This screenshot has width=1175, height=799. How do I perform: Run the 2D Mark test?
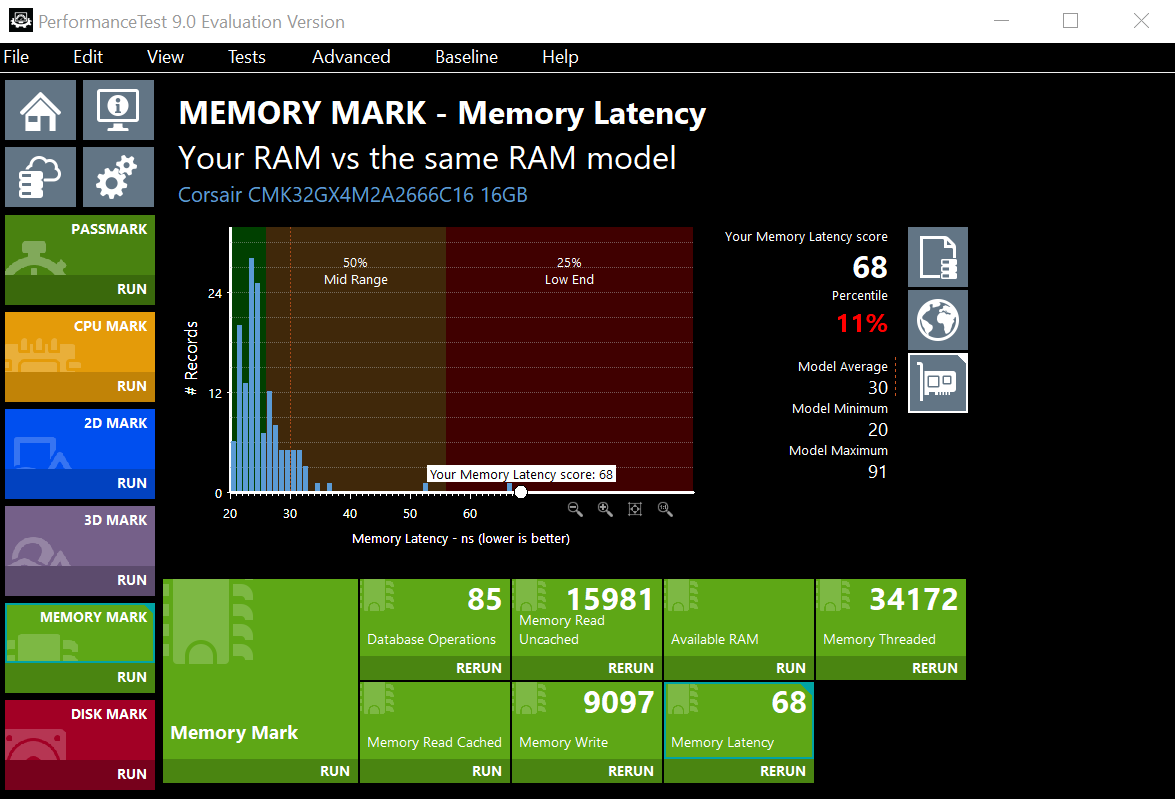(80, 483)
